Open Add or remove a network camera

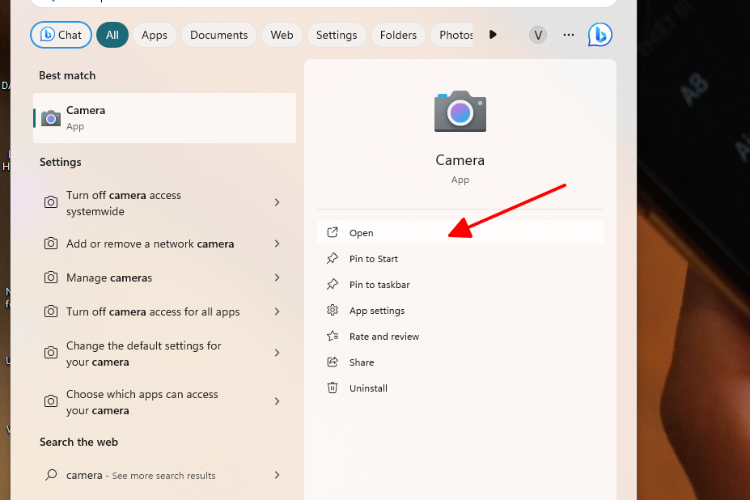[x=165, y=244]
